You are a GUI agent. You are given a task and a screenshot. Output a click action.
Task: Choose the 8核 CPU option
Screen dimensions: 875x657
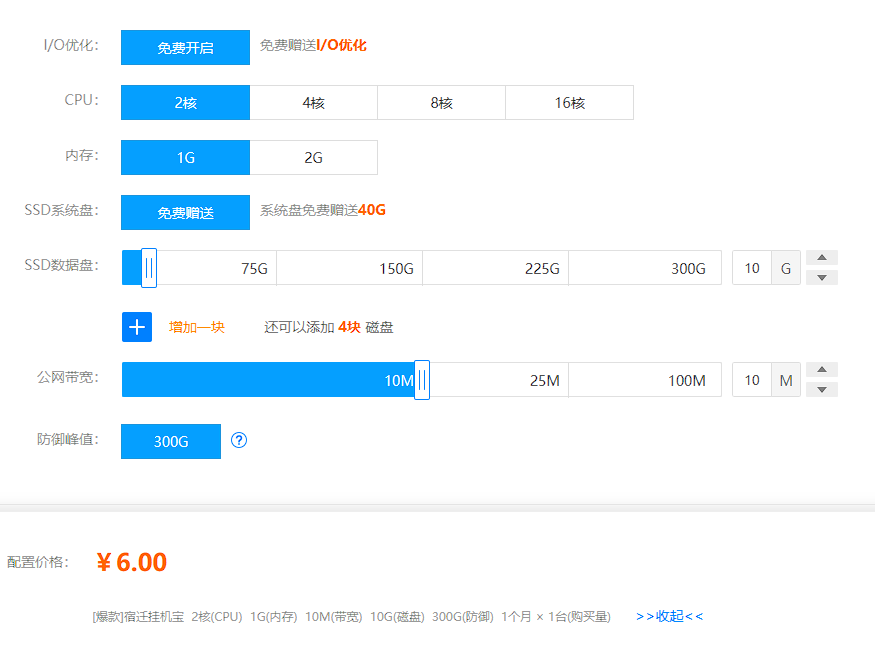click(x=441, y=103)
